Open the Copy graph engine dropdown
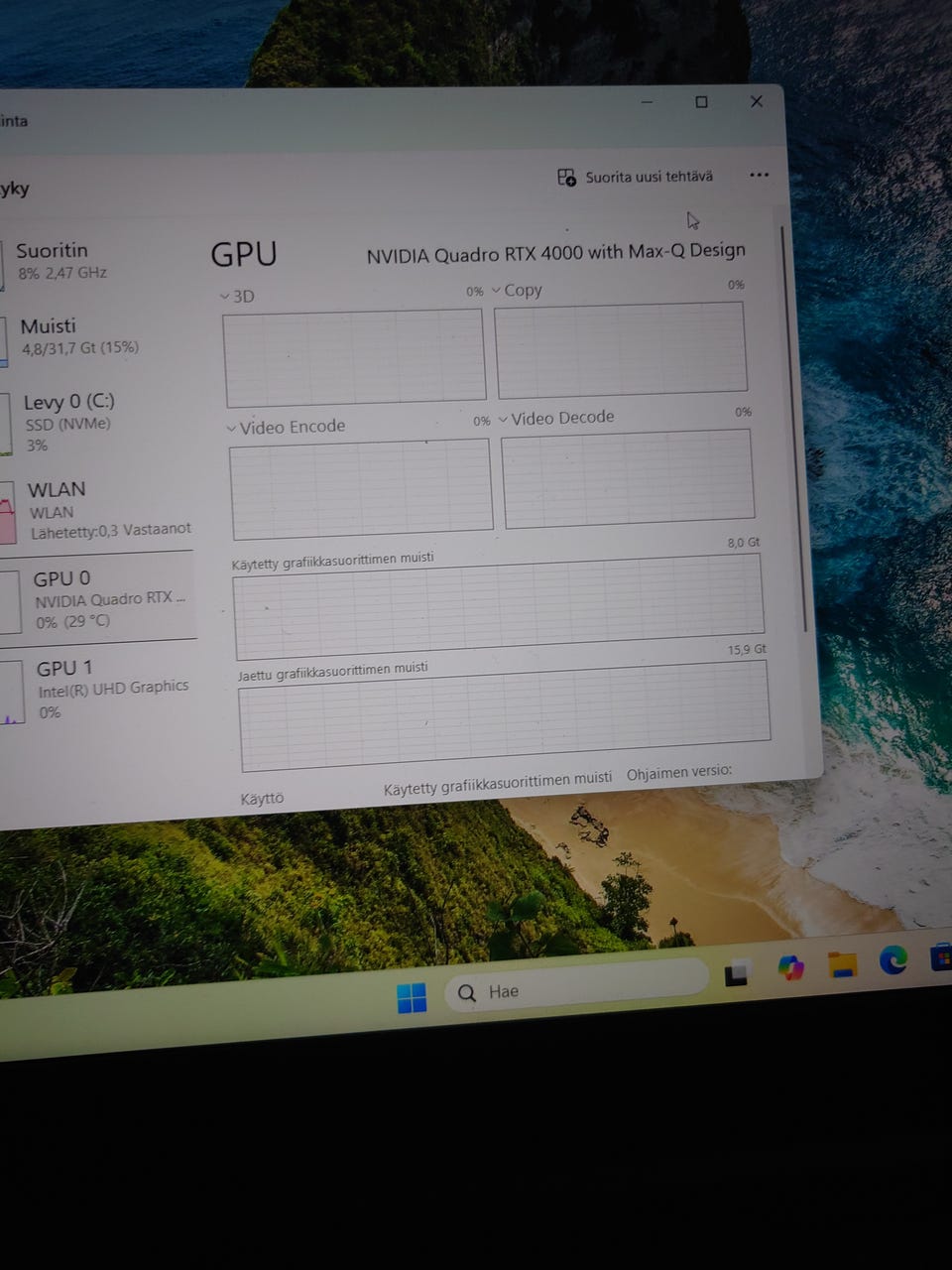Image resolution: width=952 pixels, height=1270 pixels. pos(517,291)
